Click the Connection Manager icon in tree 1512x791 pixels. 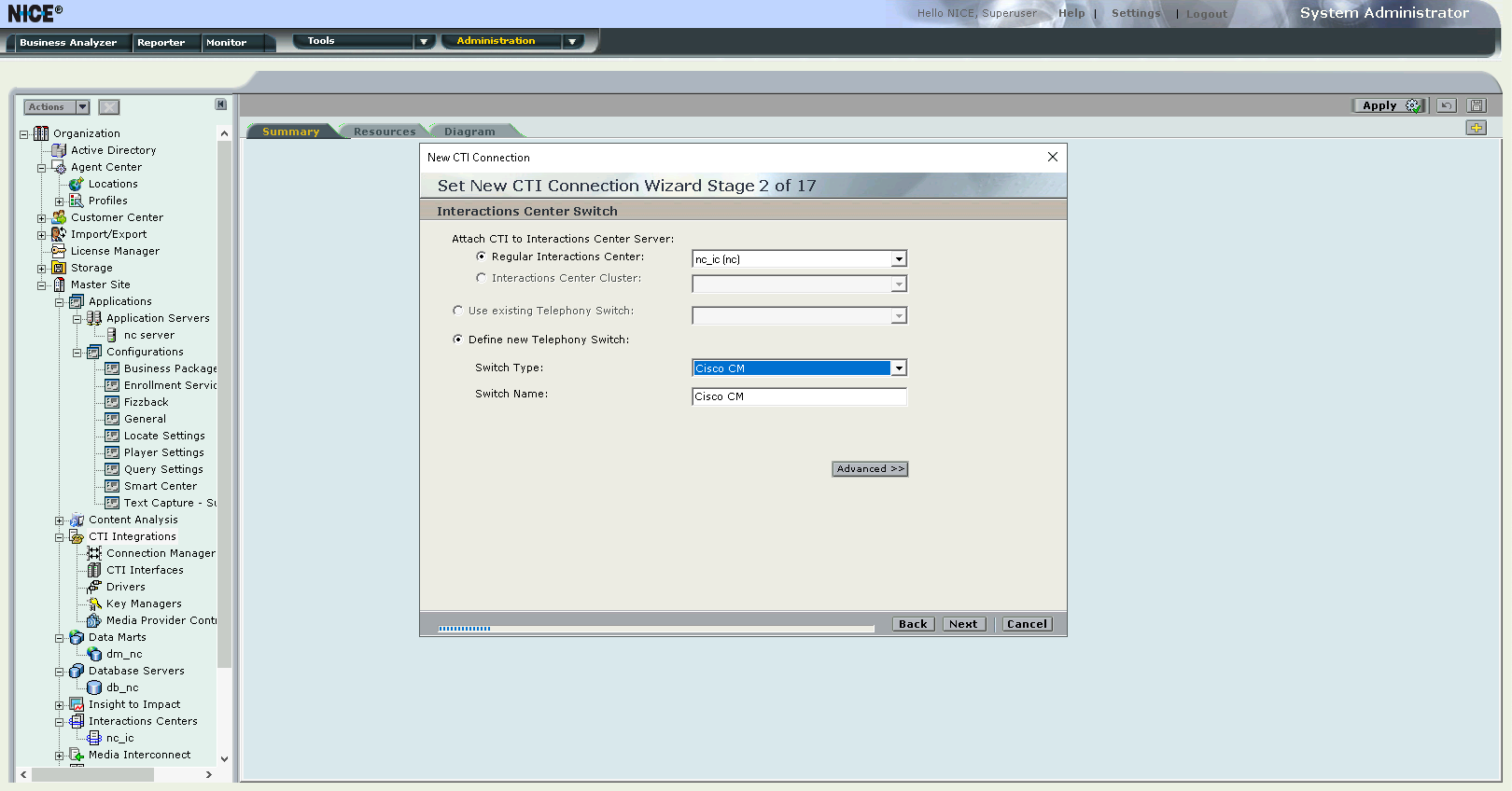94,553
